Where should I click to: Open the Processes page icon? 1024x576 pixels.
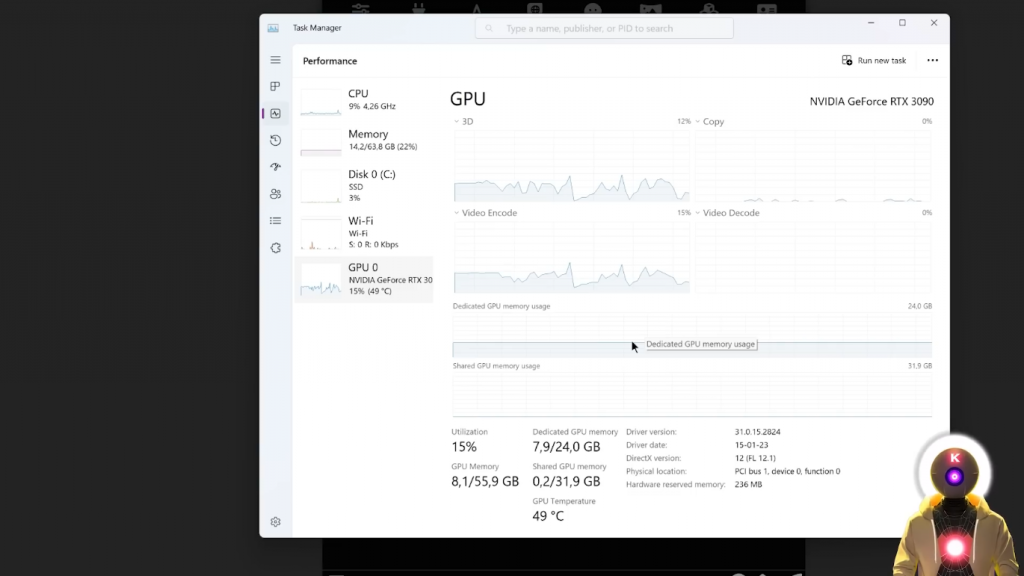pos(276,86)
